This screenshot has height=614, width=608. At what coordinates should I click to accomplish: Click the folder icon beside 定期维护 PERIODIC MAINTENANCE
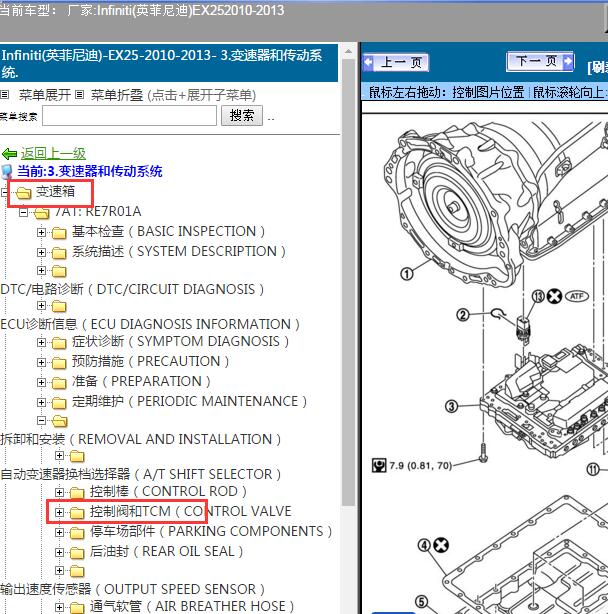(x=59, y=403)
